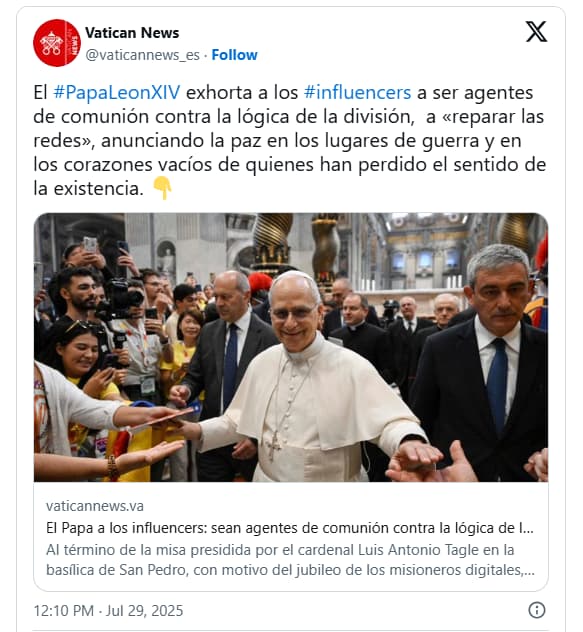Click 'la existencia.' ending of the tweet
This screenshot has width=583, height=632.
[88, 188]
